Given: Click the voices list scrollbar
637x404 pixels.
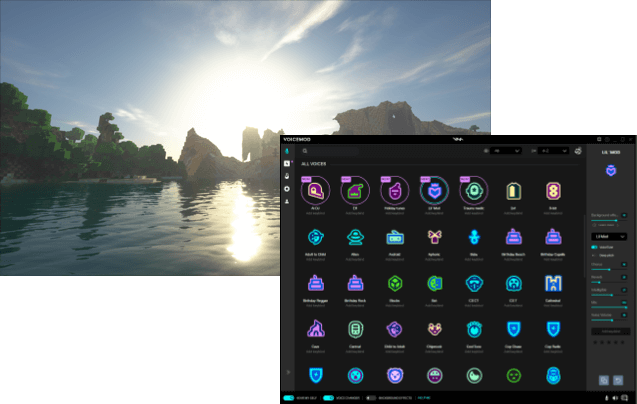Looking at the screenshot, I should click(584, 244).
